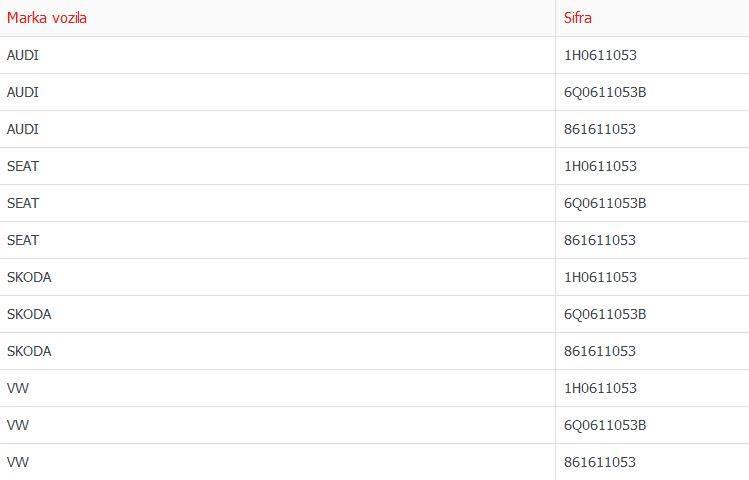Click code 6Q0611053B in the SEAT row
Screen dimensions: 749x480
(x=605, y=203)
